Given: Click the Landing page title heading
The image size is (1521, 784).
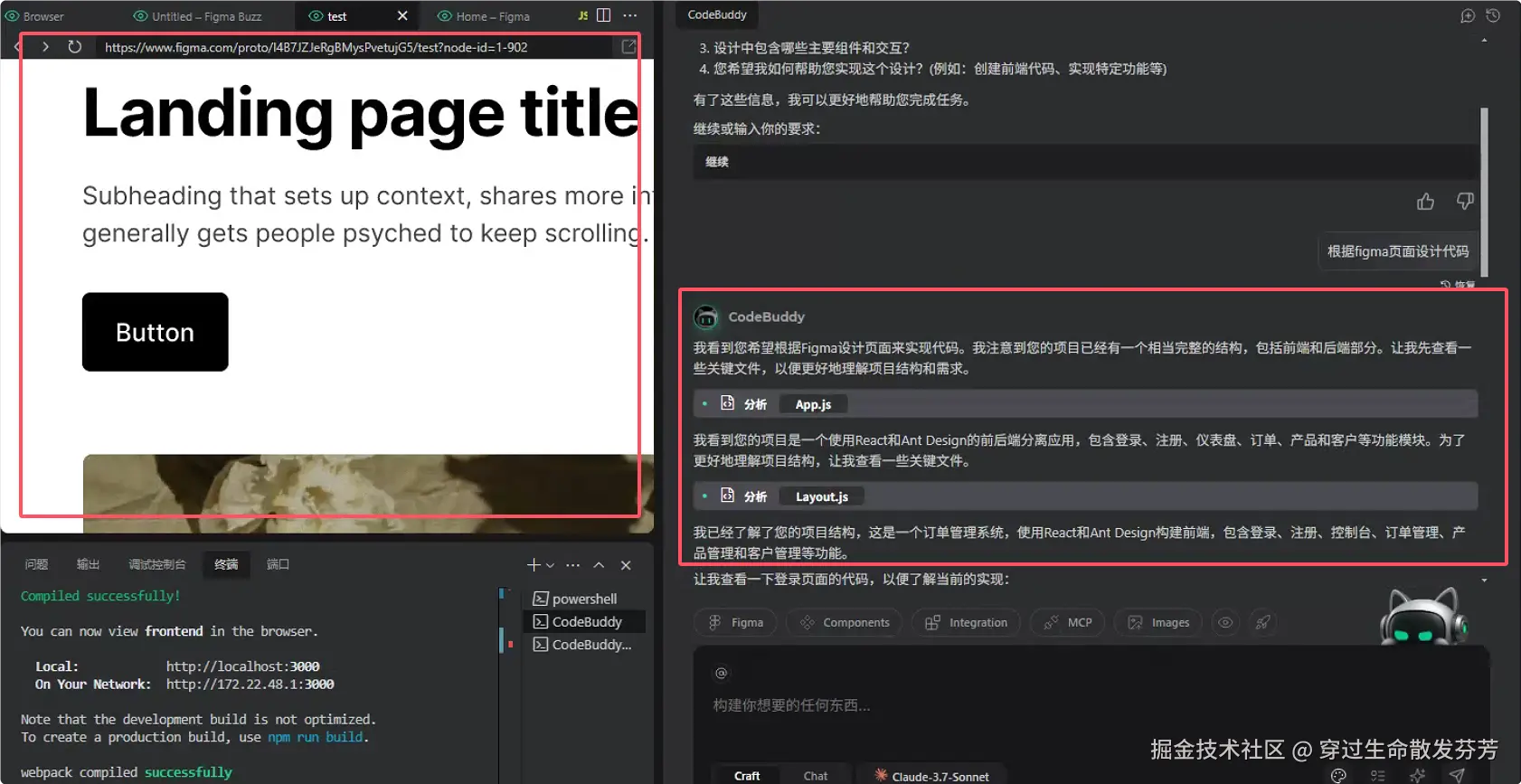Looking at the screenshot, I should pos(361,113).
